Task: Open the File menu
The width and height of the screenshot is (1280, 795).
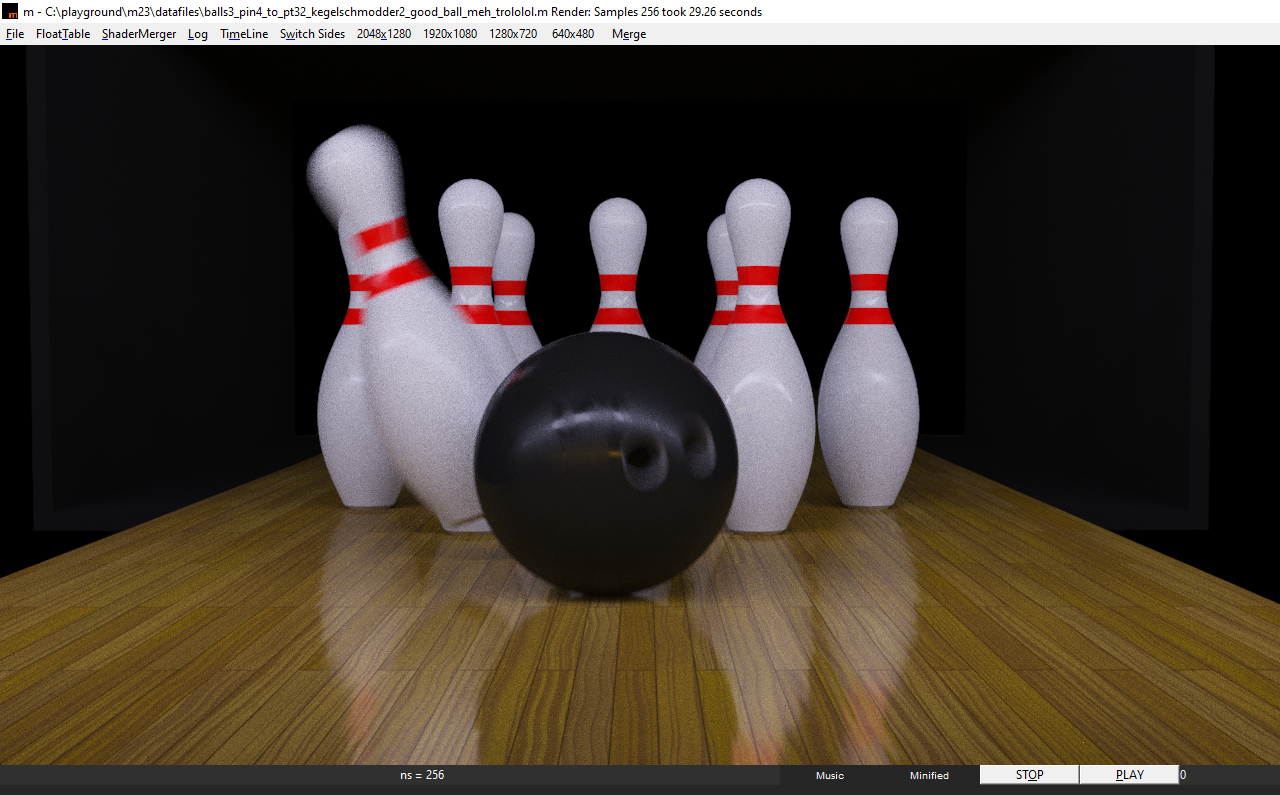Action: [x=15, y=34]
